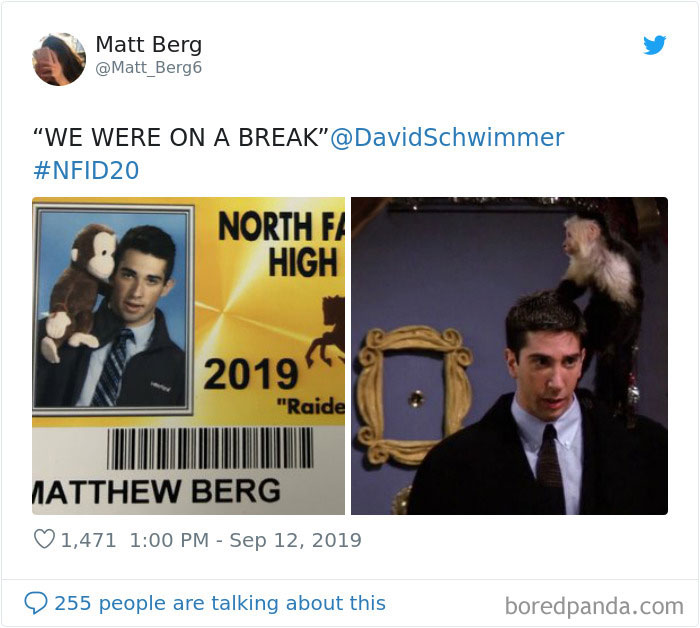Open the 1:00 PM Sep 12, 2019 timestamp
This screenshot has height=628, width=700.
[x=245, y=540]
